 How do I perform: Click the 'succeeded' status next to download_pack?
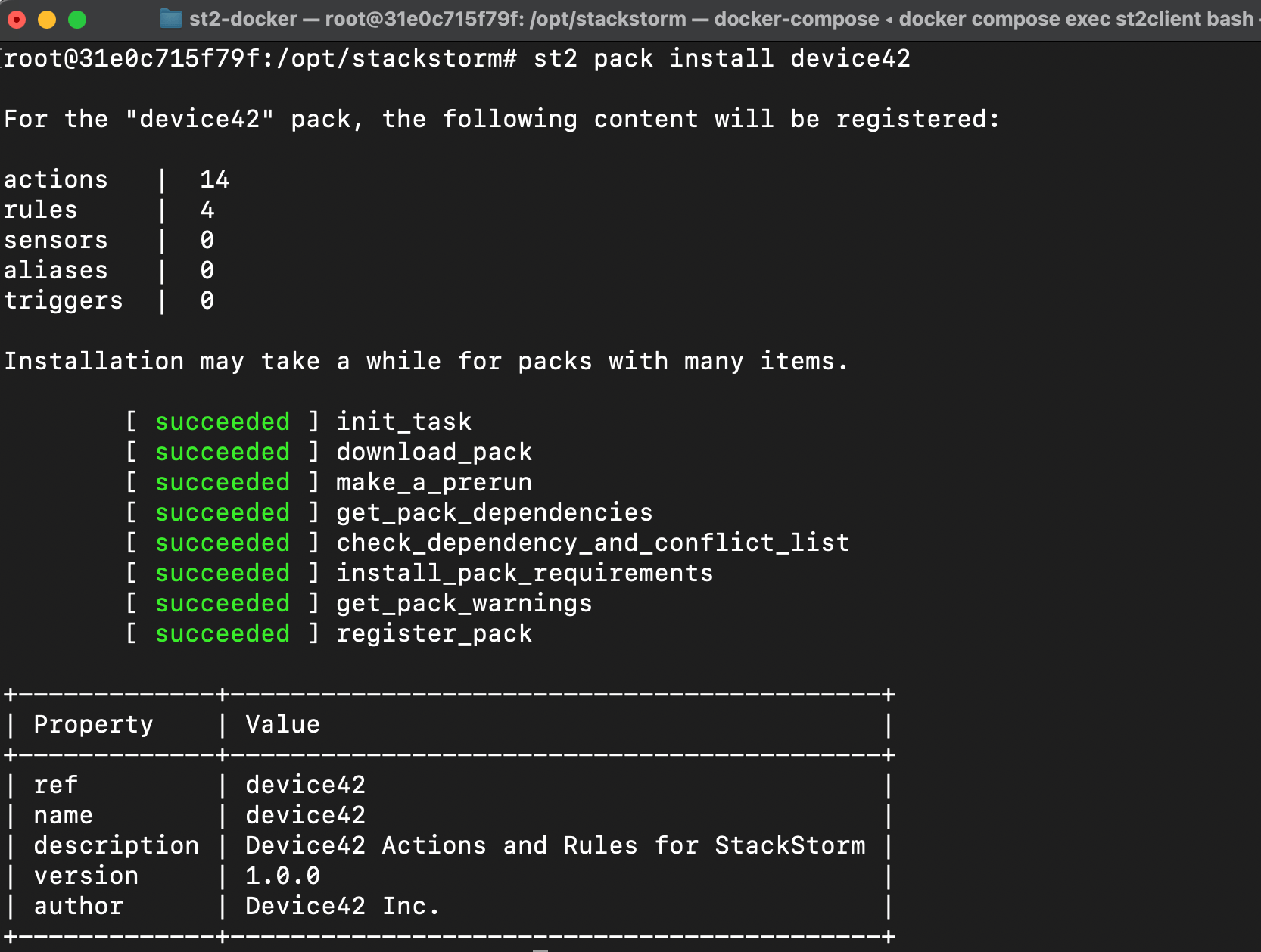[222, 452]
